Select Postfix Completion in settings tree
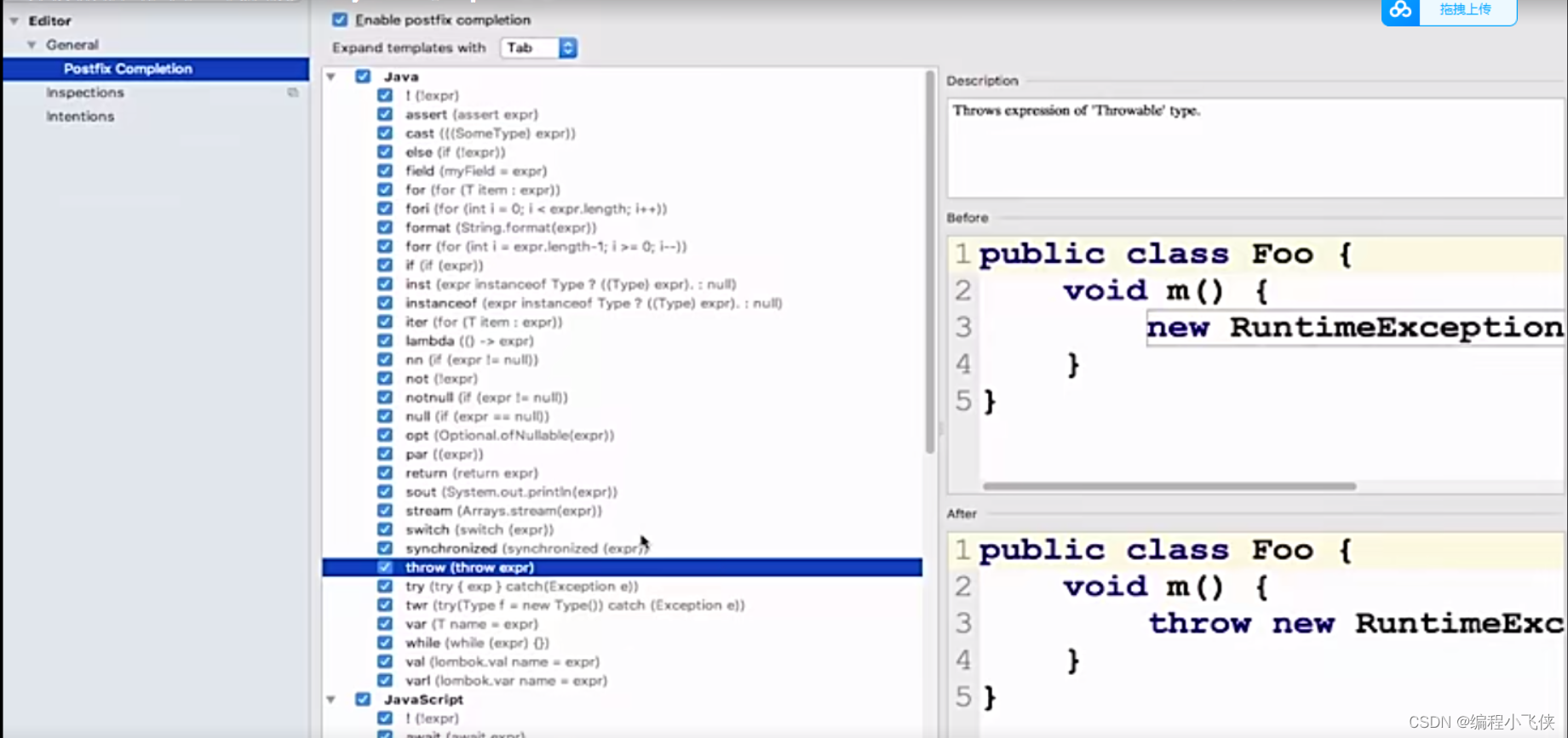This screenshot has height=738, width=1568. coord(156,68)
